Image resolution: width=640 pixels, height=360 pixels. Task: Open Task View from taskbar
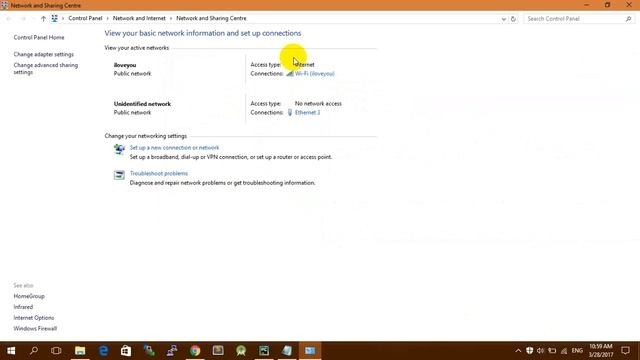tap(56, 351)
